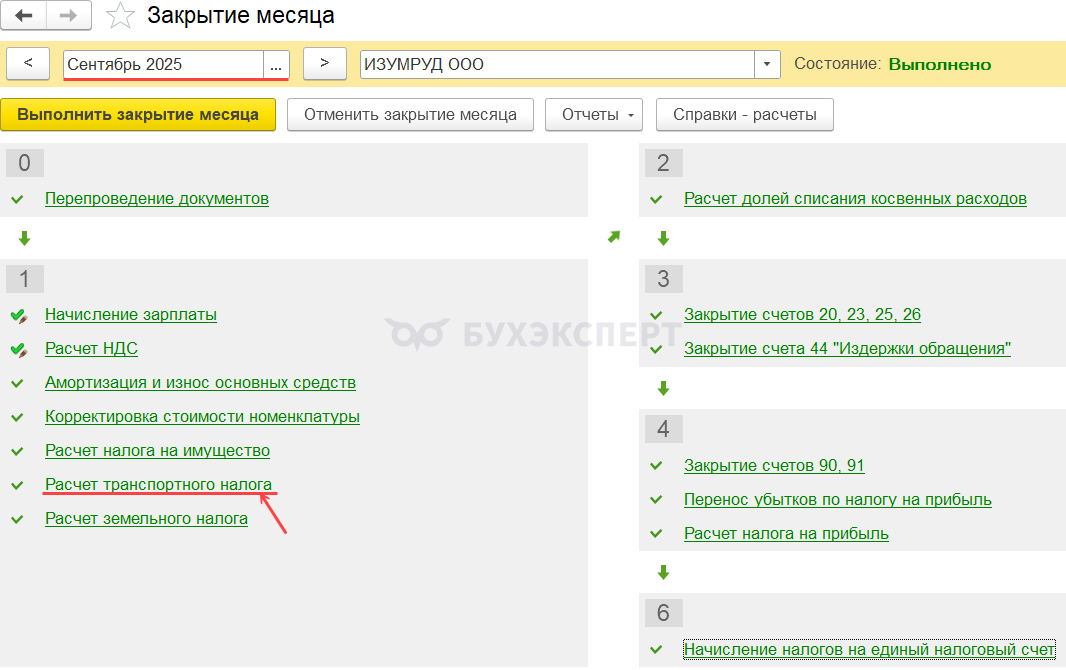Click checkmark icon beside Перепроведение документов
Viewport: 1066px width, 670px height.
click(18, 199)
